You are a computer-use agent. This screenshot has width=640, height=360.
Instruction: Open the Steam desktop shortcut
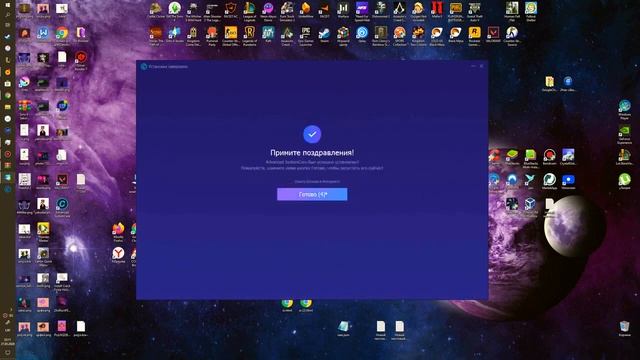coord(324,36)
